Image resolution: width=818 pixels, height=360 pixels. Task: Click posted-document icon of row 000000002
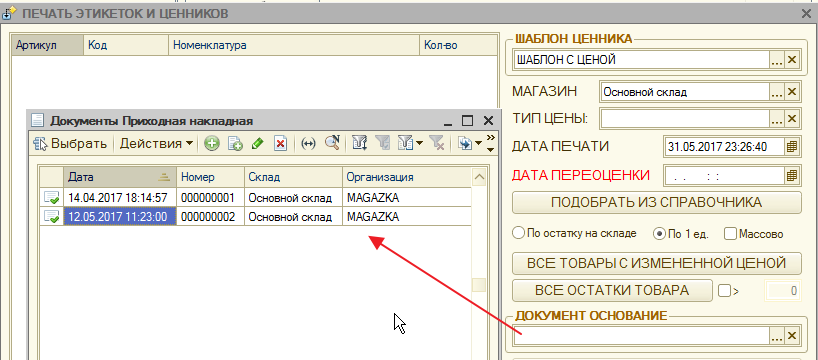tap(52, 217)
